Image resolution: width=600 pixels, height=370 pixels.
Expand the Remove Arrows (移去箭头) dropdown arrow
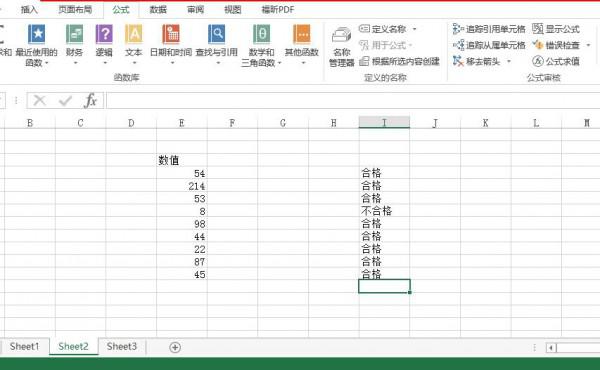point(509,61)
